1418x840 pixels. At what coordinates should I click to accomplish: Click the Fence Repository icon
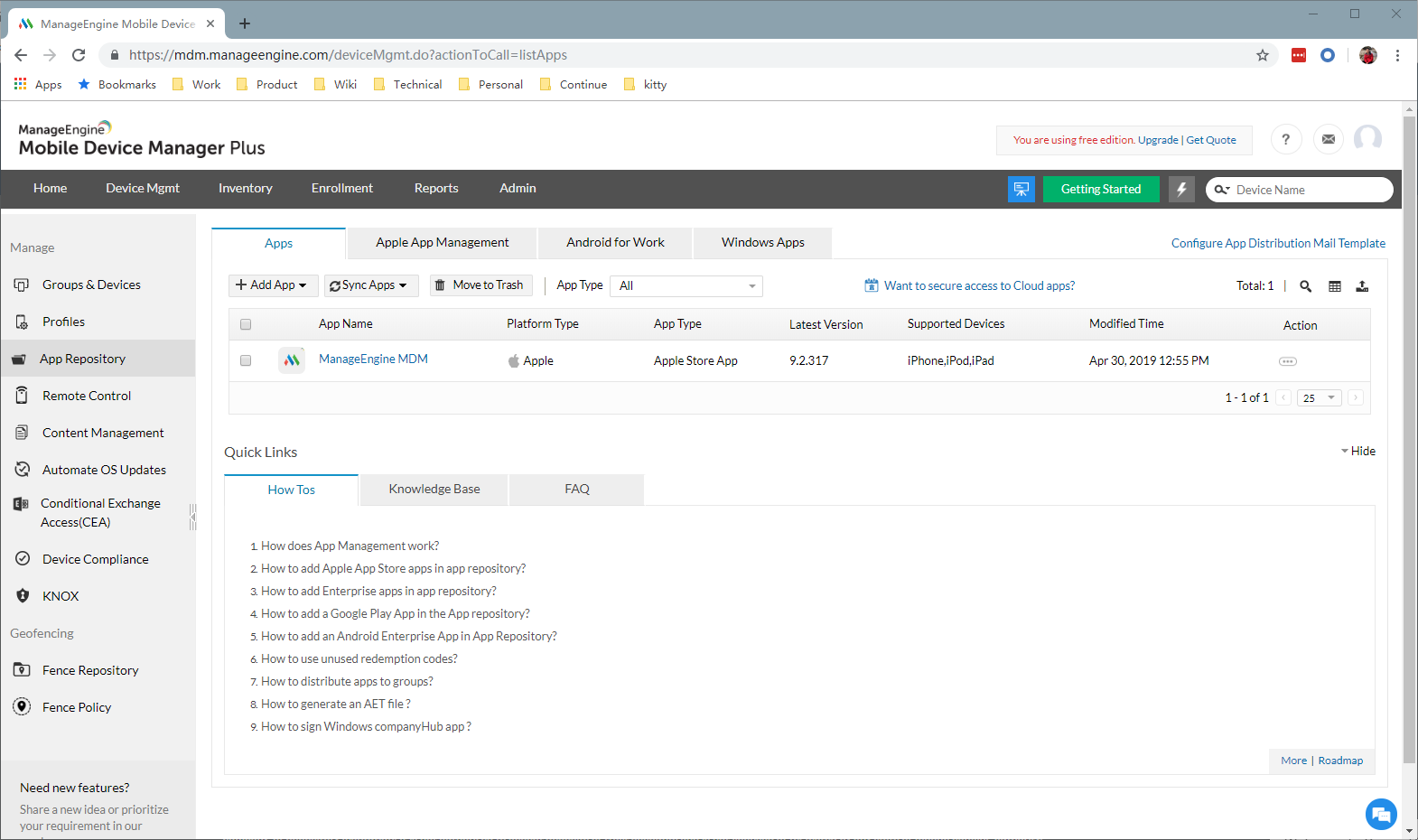22,670
